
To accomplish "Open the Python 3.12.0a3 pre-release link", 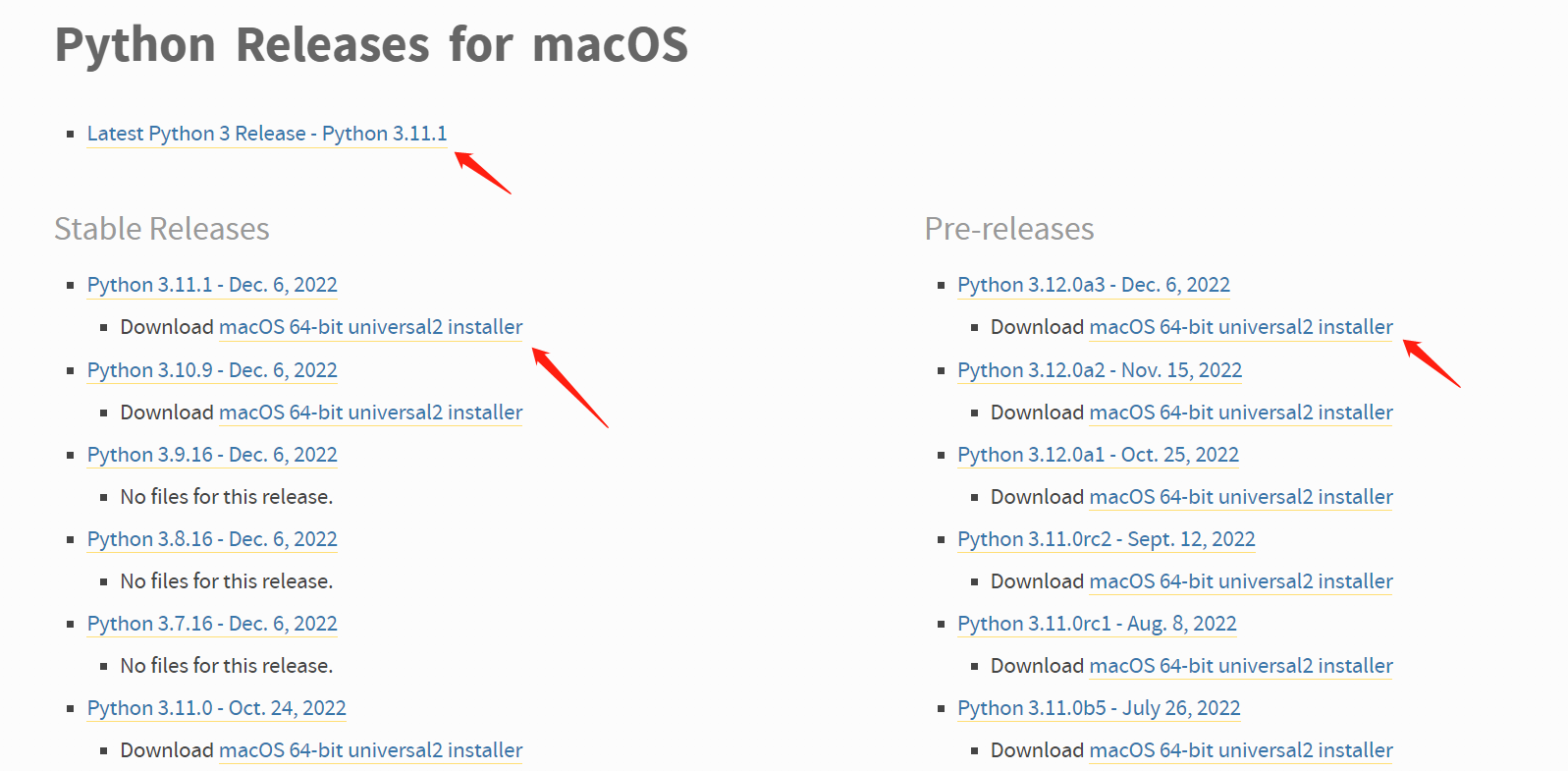I will click(x=1093, y=285).
